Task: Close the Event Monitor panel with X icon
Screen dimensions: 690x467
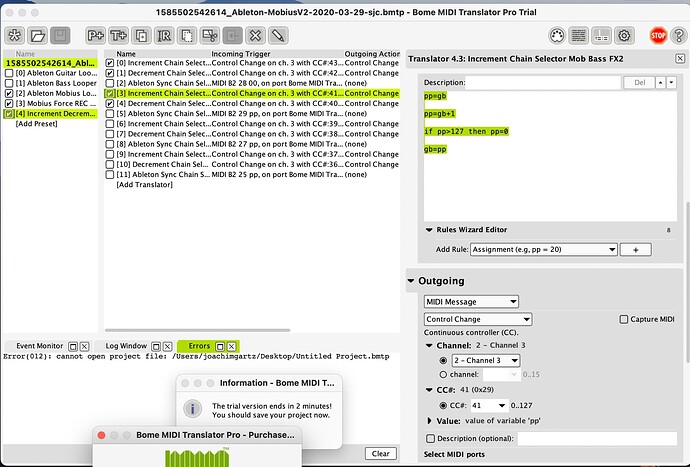Action: (84, 346)
